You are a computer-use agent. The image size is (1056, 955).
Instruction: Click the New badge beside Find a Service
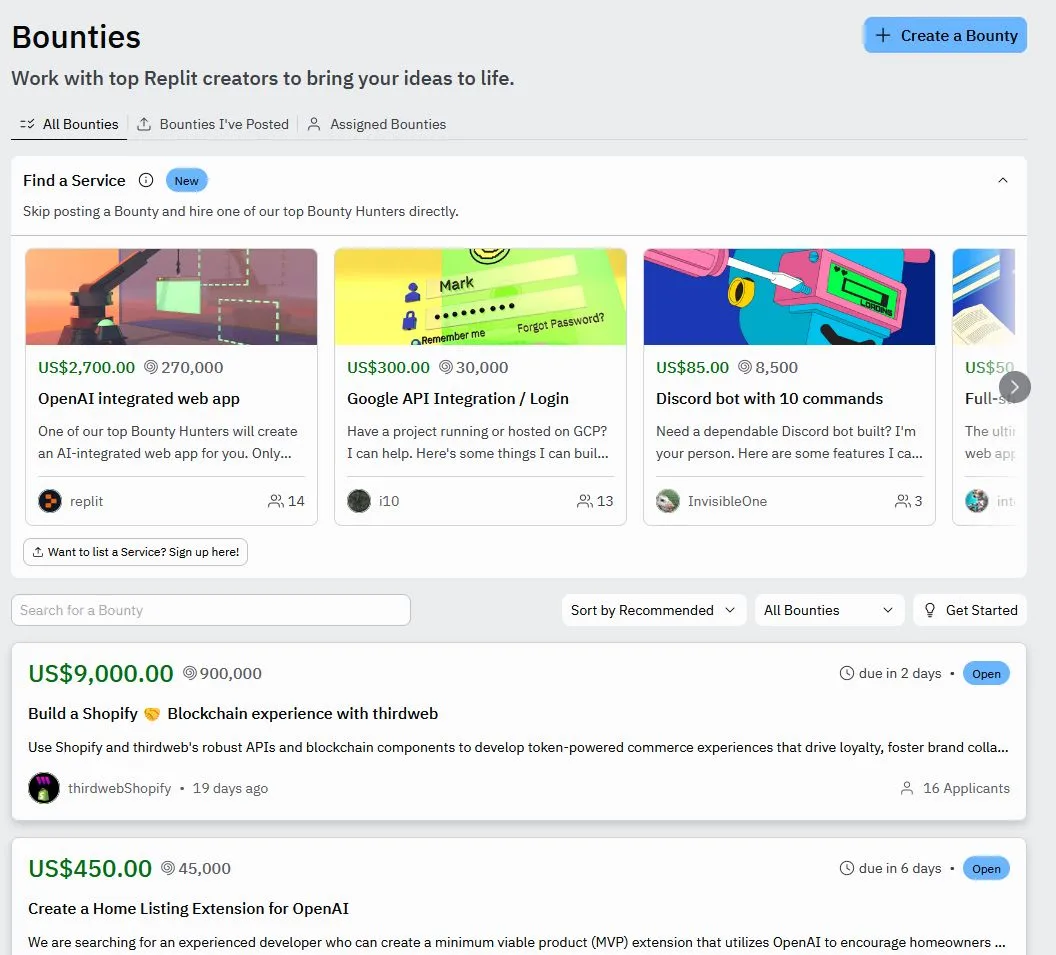coord(187,180)
